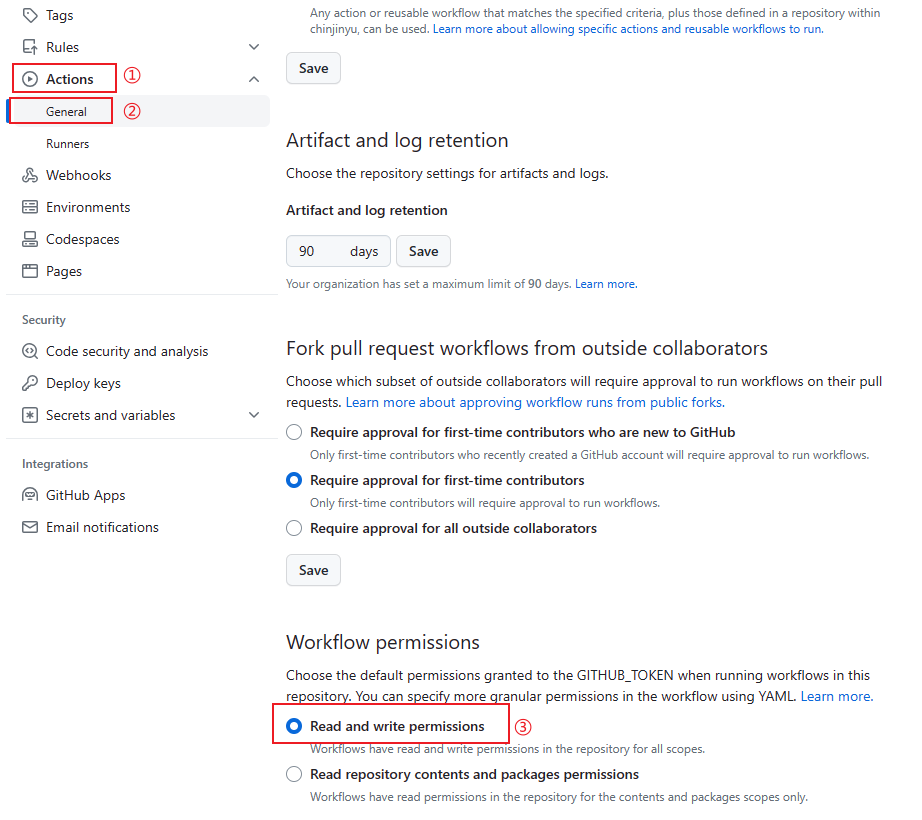Collapse the Actions section chevron
Screen dimensions: 922x820
click(254, 79)
